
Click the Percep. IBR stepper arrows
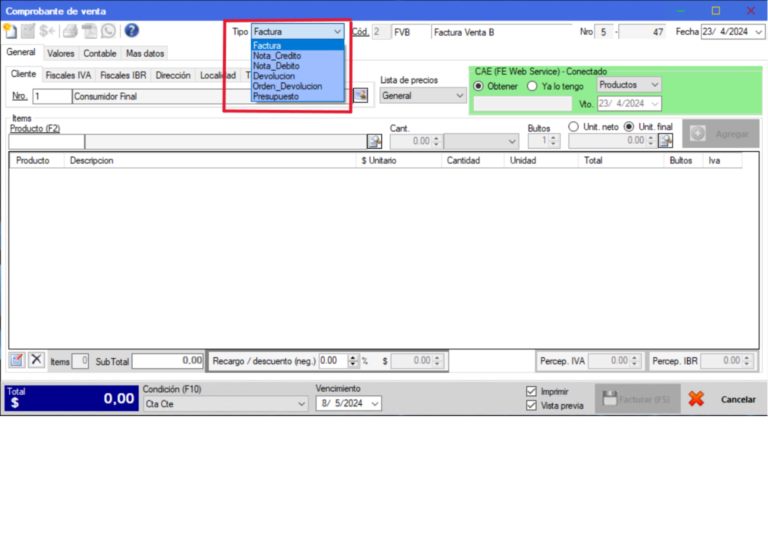click(746, 361)
